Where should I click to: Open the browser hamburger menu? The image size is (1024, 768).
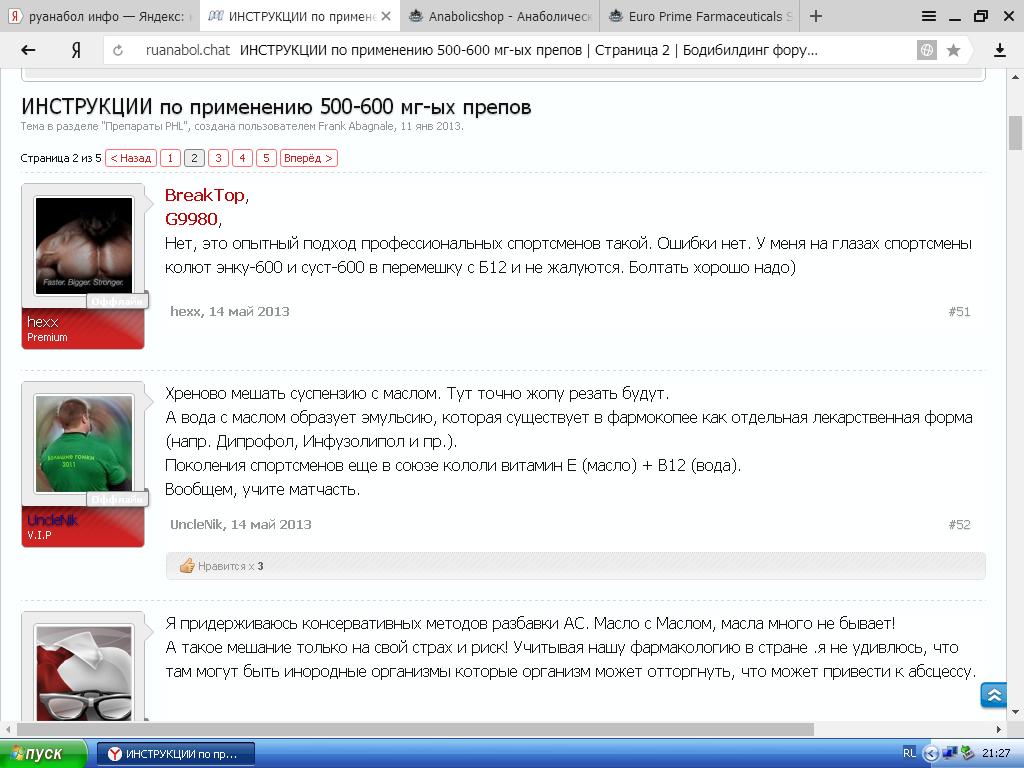coord(929,16)
